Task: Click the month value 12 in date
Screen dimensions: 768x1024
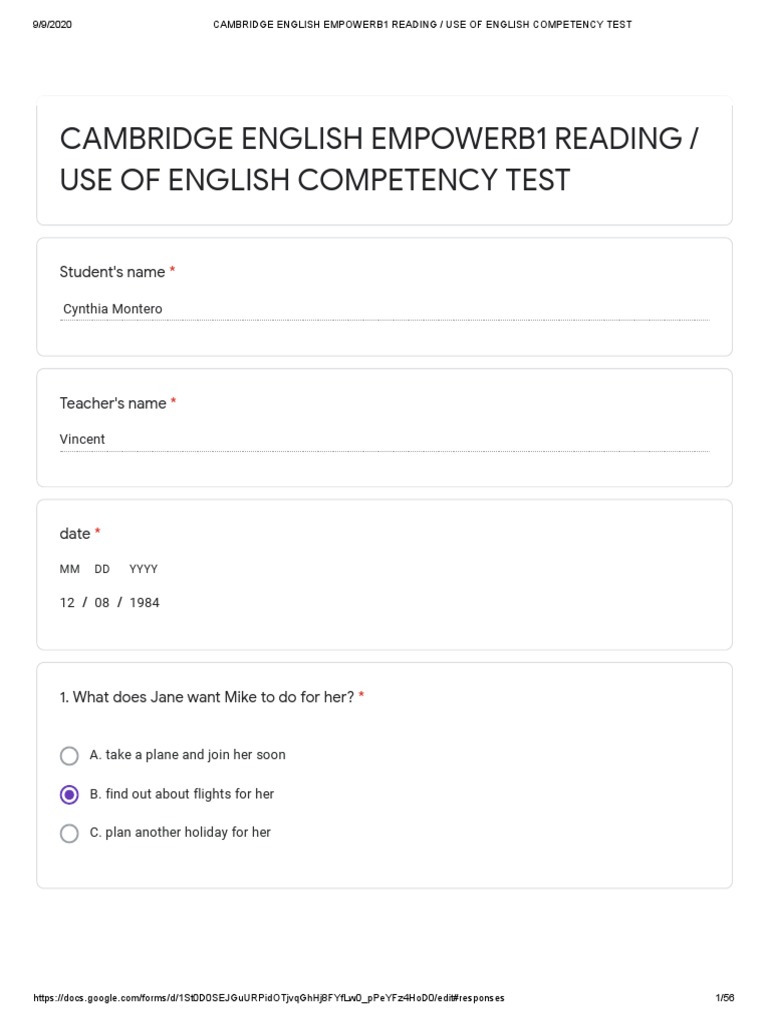Action: click(x=67, y=603)
